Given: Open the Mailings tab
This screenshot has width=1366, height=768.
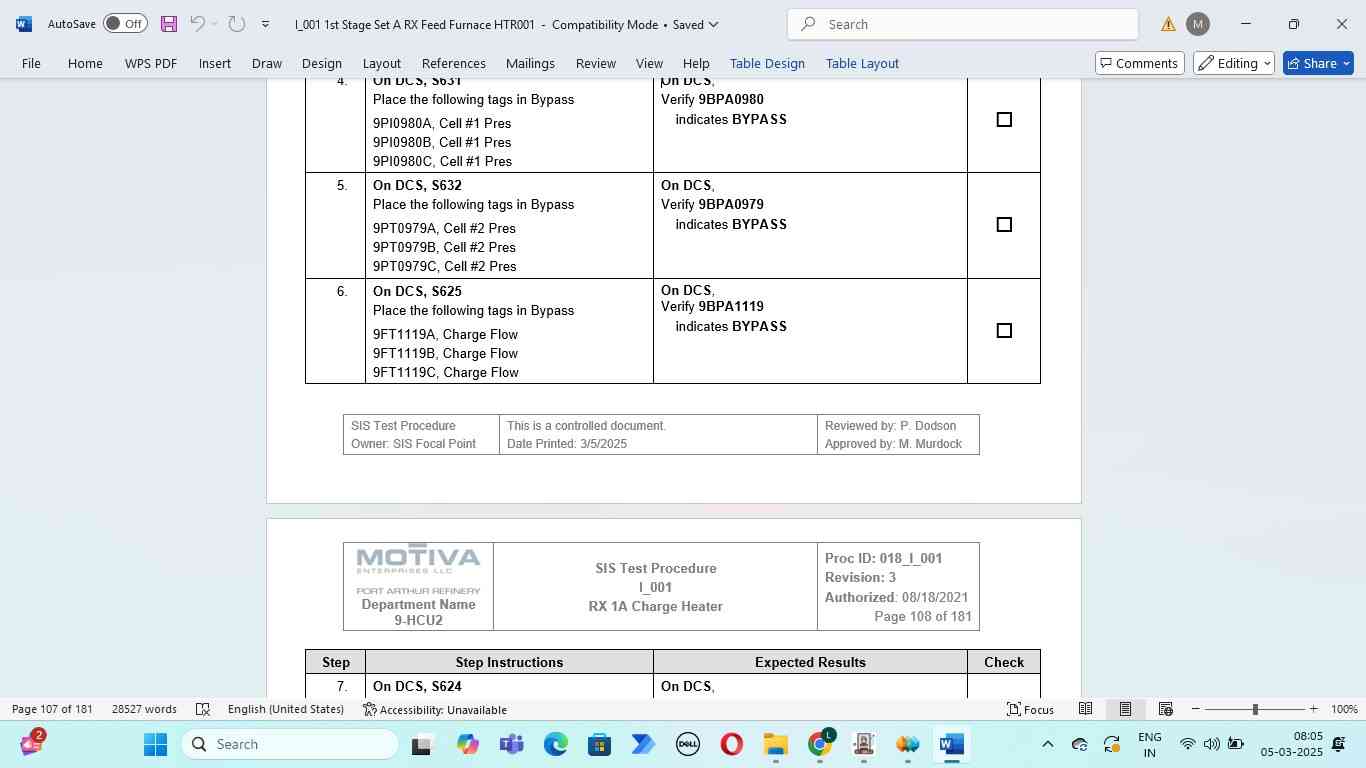Looking at the screenshot, I should [x=530, y=63].
